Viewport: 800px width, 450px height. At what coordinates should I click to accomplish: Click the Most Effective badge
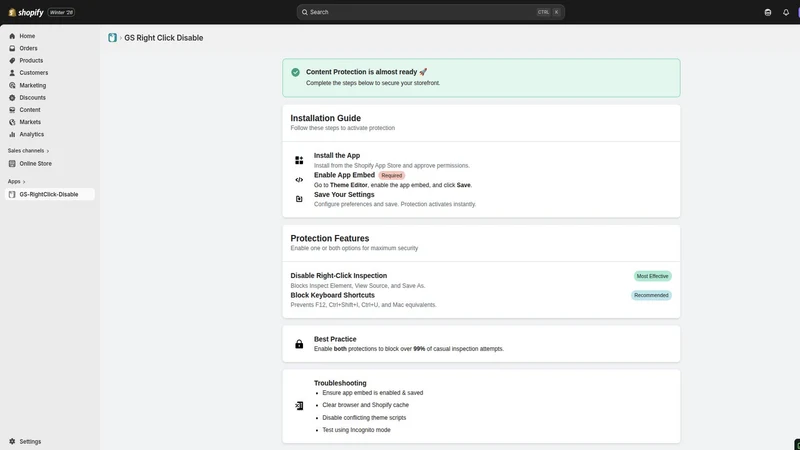653,276
